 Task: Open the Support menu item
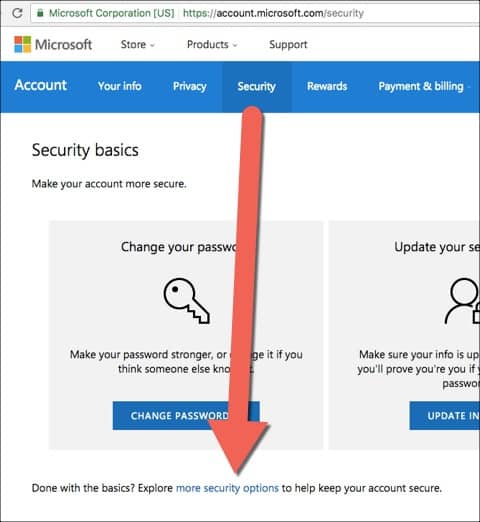(x=288, y=44)
